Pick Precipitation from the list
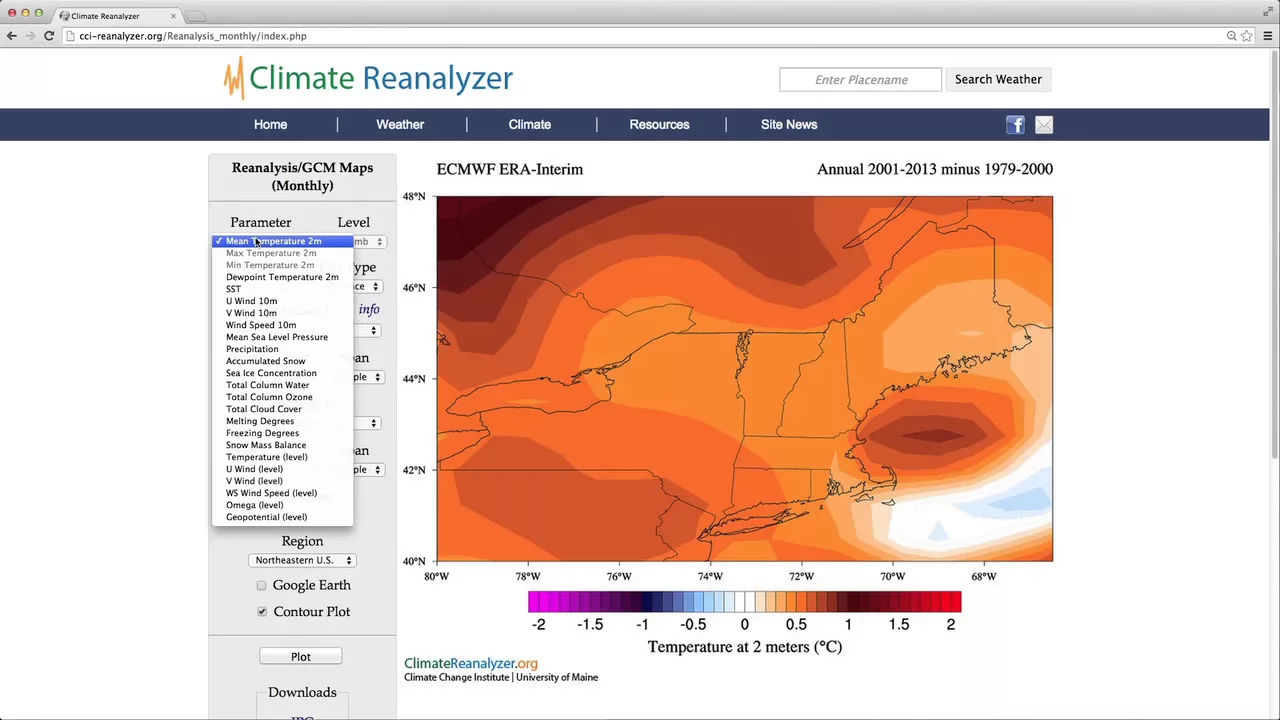This screenshot has width=1280, height=720. tap(282, 349)
